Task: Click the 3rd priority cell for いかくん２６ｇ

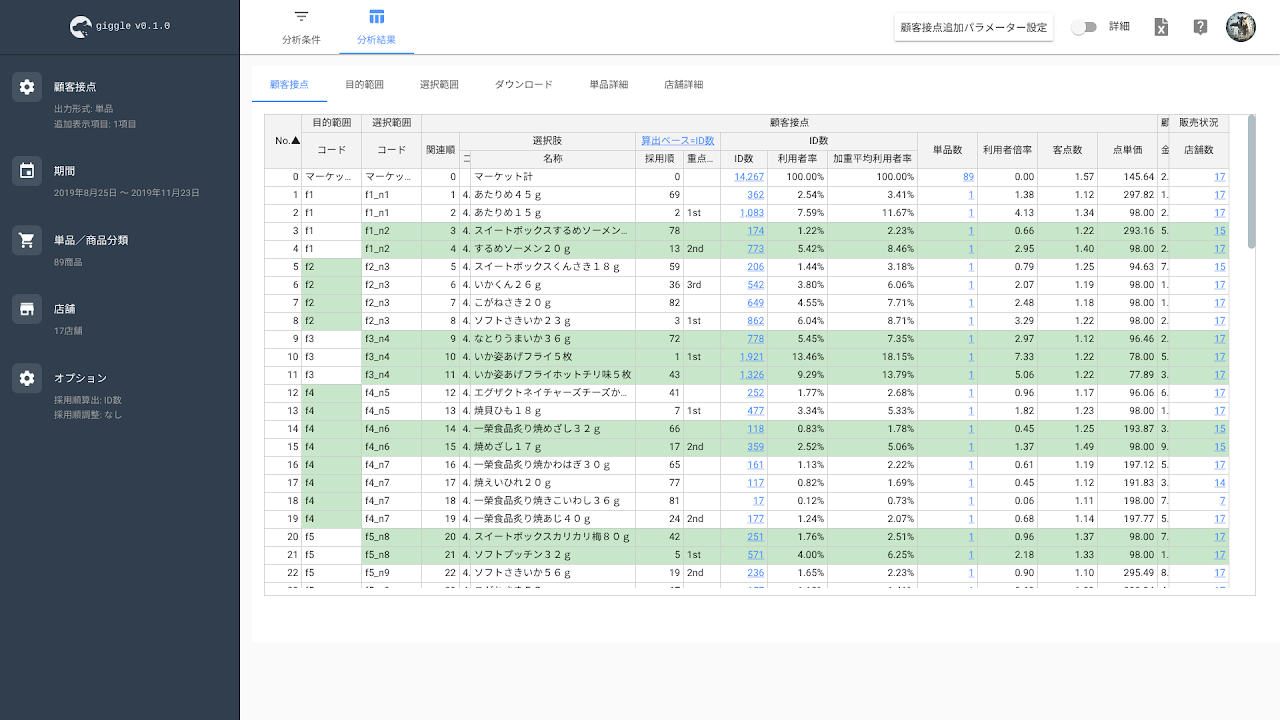Action: click(702, 285)
